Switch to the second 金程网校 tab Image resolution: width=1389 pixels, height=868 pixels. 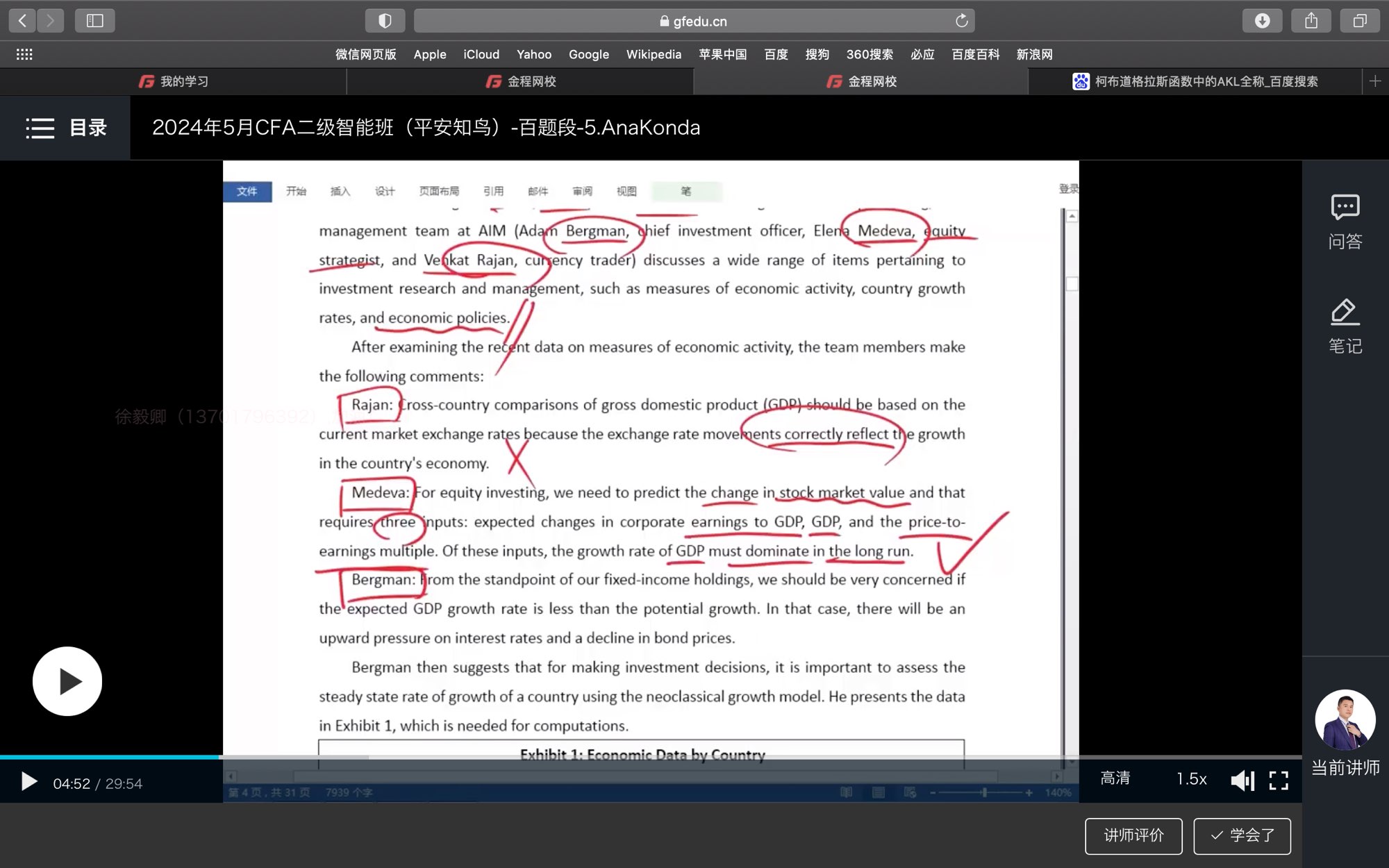pos(520,81)
